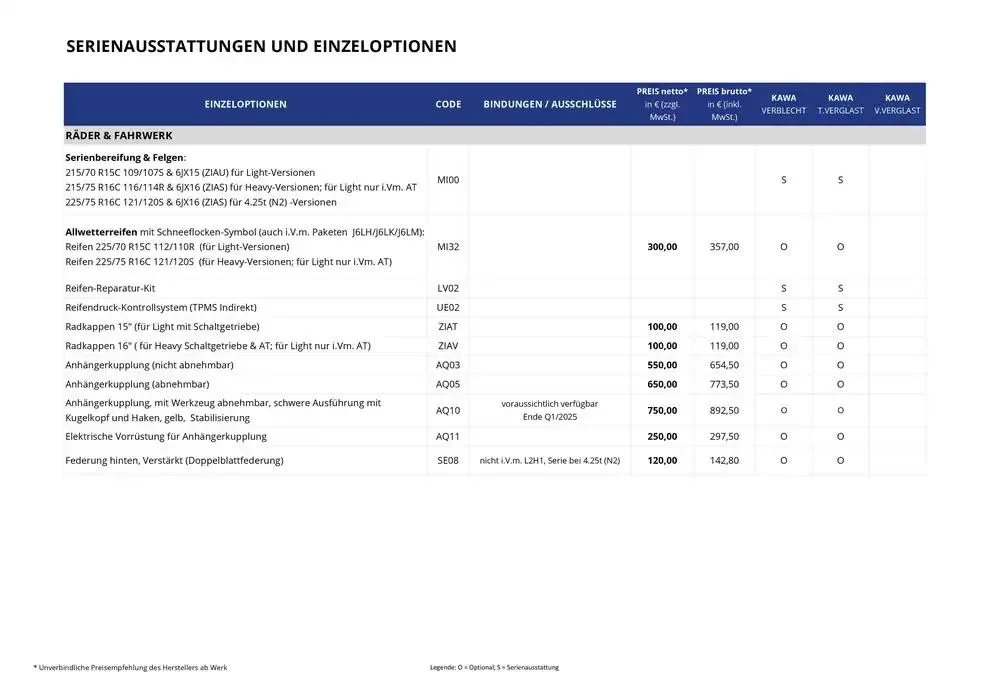Select the 357,00 brutto price for MI32

pyautogui.click(x=724, y=246)
